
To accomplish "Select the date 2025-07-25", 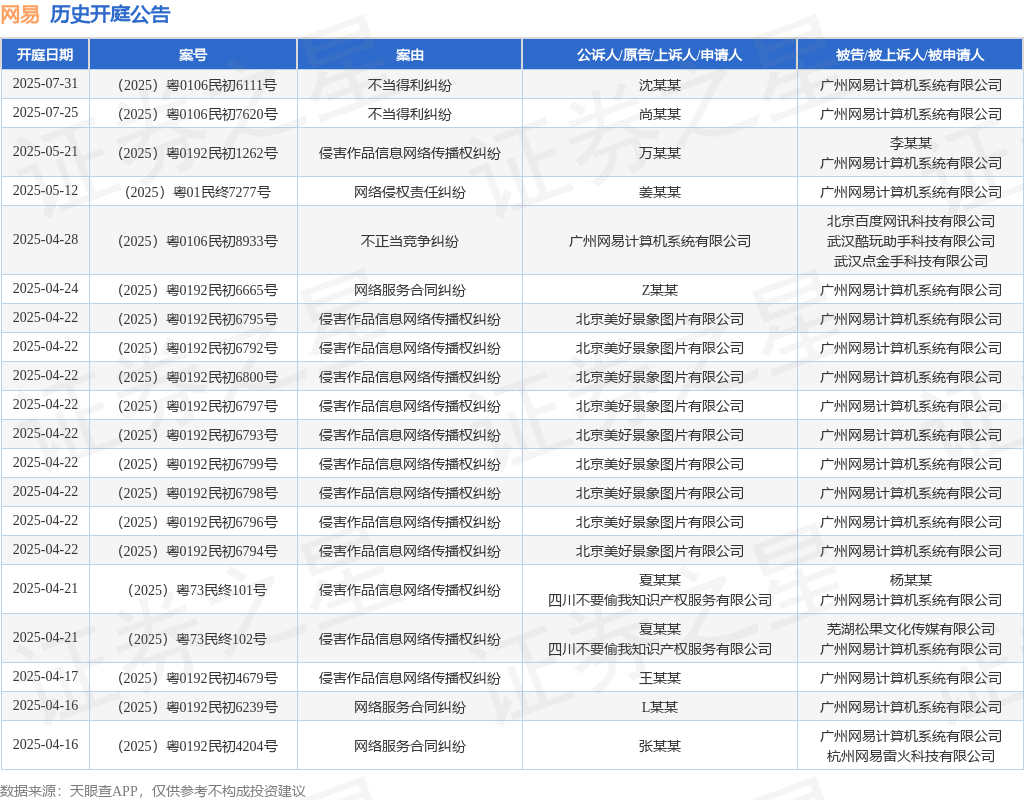I will [45, 113].
